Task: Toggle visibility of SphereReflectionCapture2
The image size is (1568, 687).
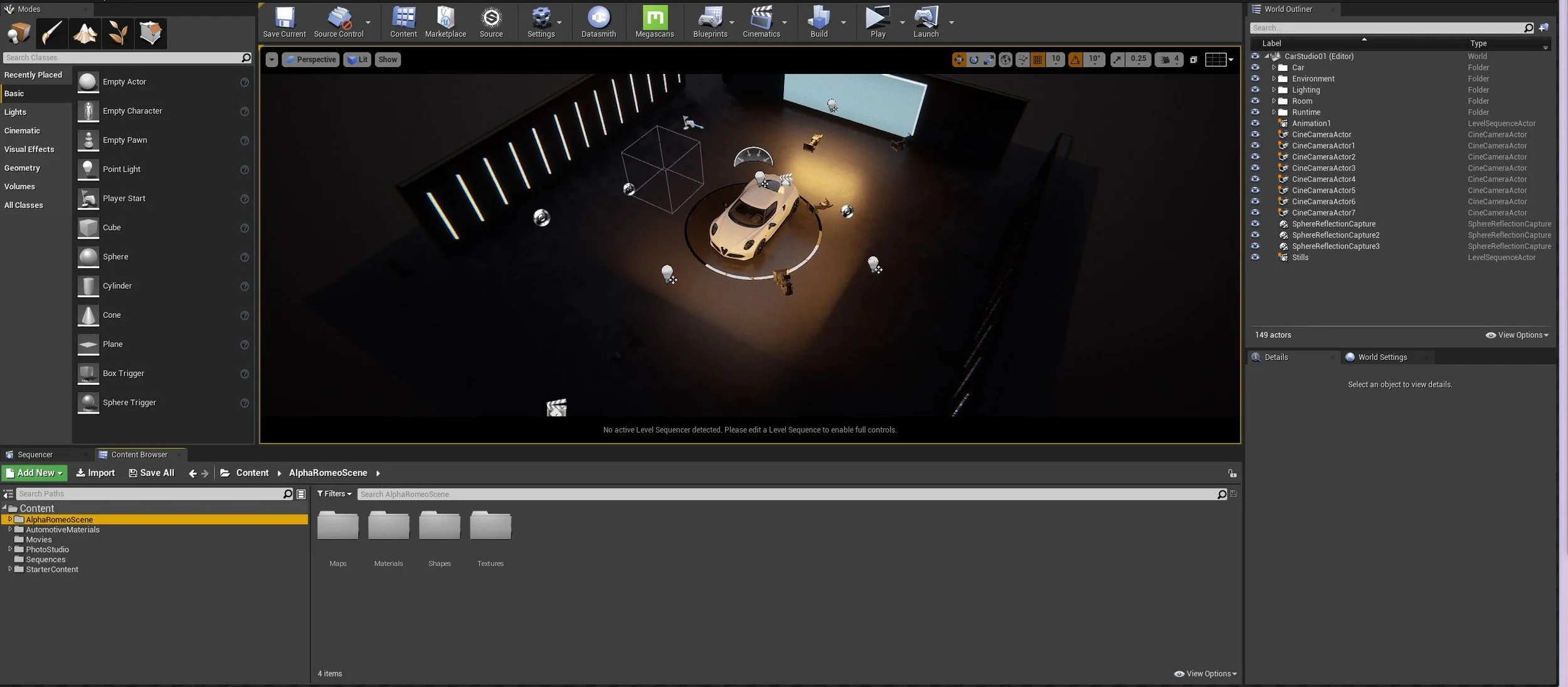Action: [x=1255, y=235]
